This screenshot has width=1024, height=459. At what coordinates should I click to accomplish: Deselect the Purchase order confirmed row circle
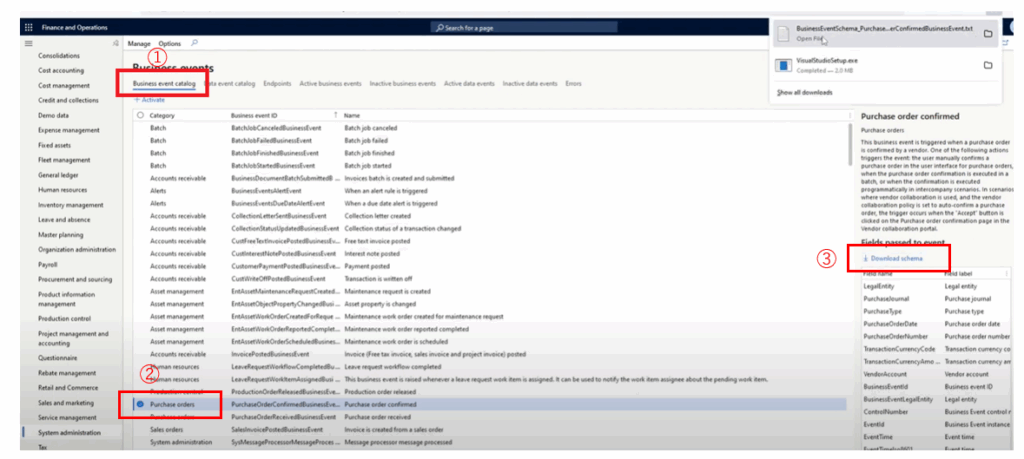tap(140, 405)
